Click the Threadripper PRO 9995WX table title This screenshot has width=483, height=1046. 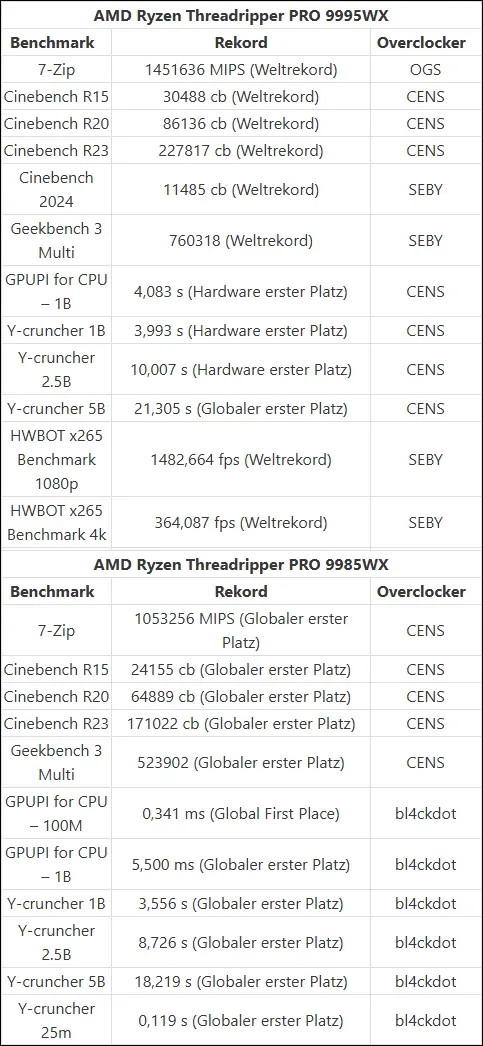(241, 15)
